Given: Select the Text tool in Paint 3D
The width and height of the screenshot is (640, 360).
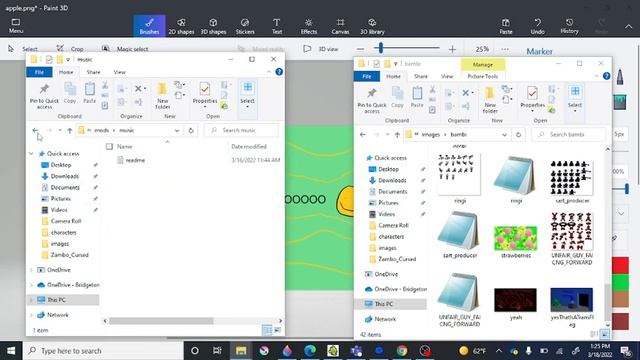Looking at the screenshot, I should coord(277,26).
